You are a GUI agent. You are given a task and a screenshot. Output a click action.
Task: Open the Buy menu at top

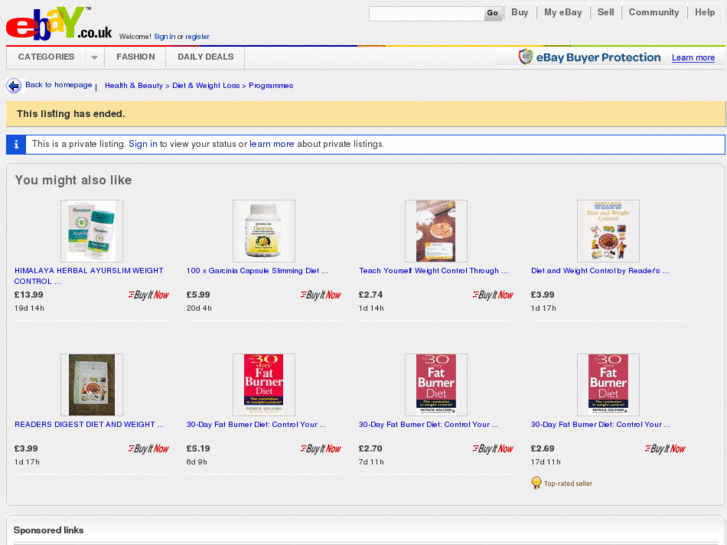(x=520, y=13)
